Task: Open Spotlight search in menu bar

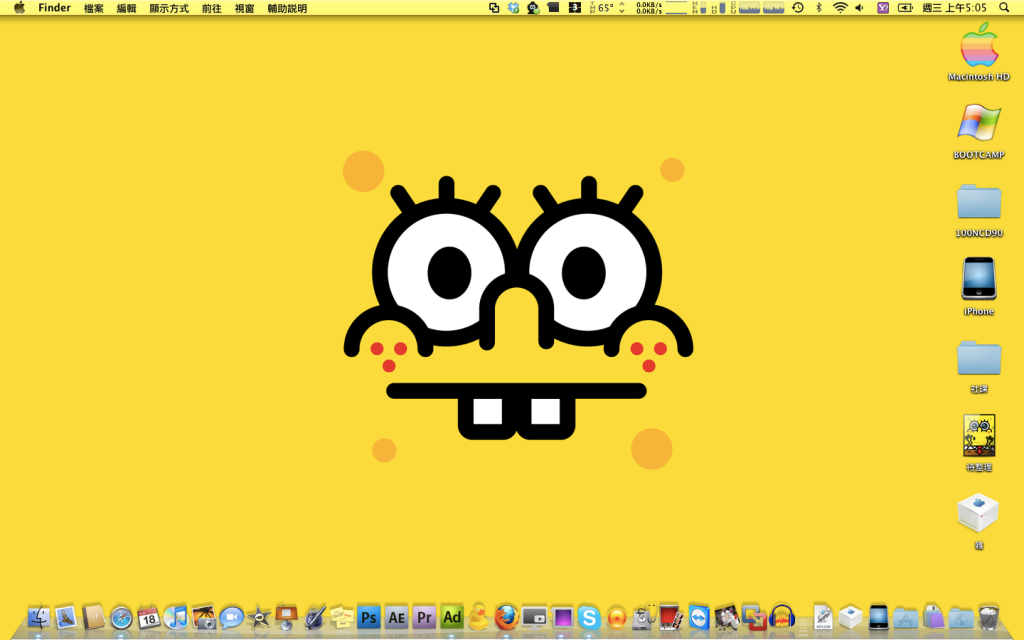Action: pyautogui.click(x=1004, y=8)
